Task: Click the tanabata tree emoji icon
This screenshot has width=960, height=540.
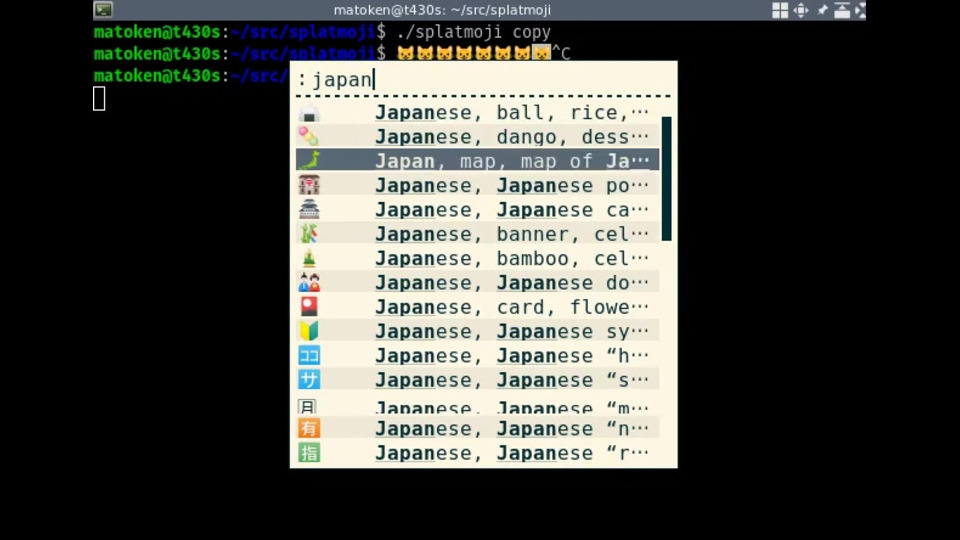Action: 309,233
